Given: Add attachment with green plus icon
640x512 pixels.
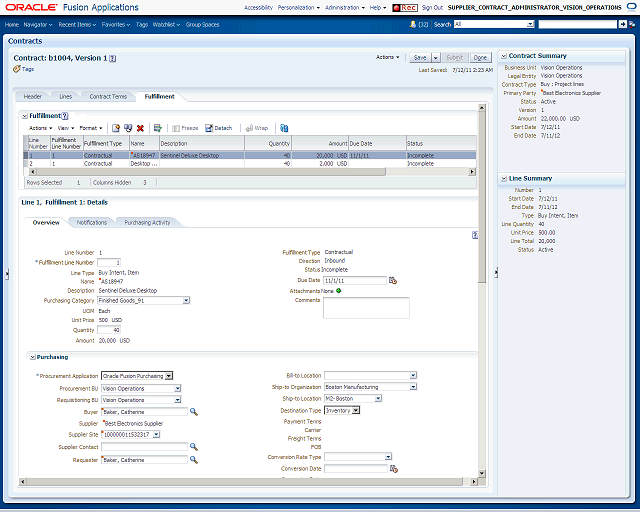Looking at the screenshot, I should 338,291.
